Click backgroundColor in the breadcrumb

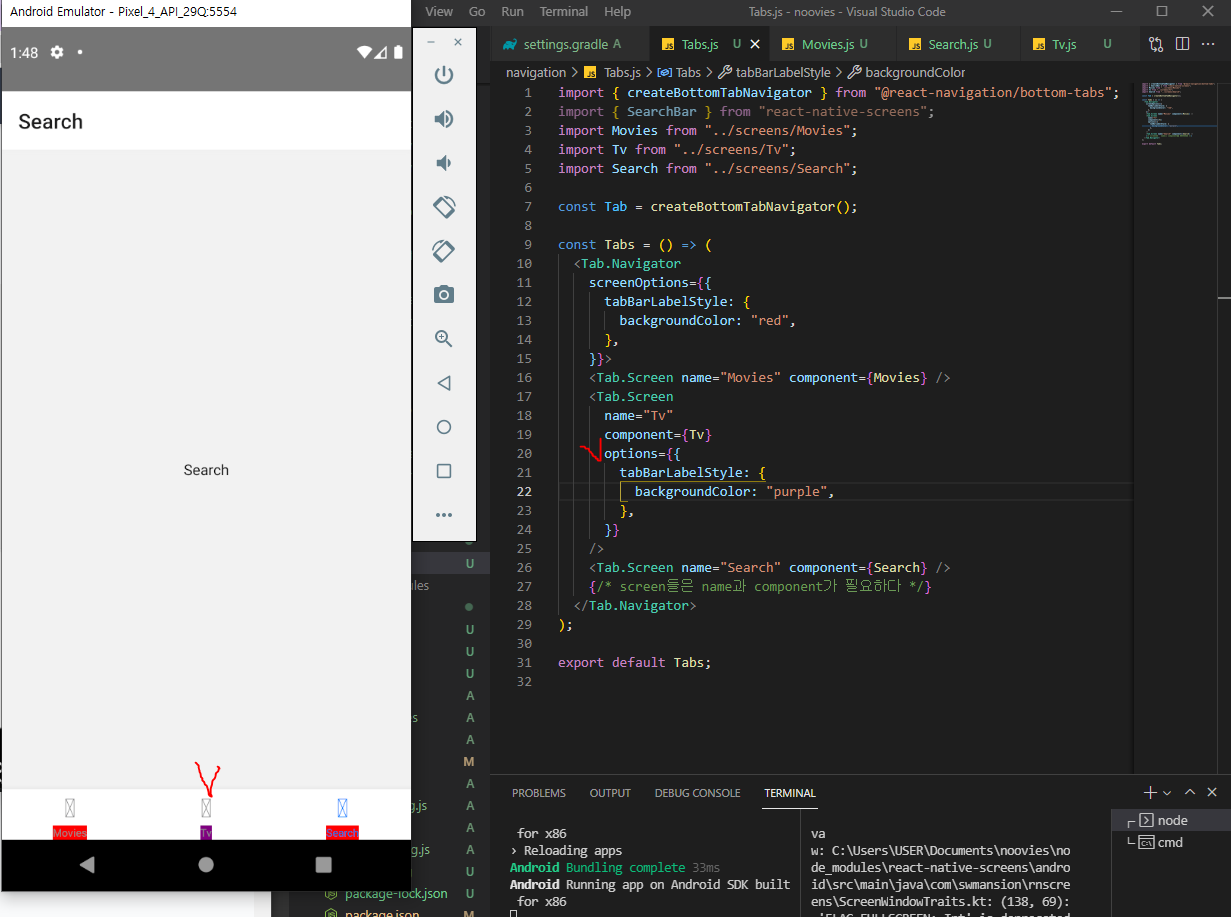point(916,72)
